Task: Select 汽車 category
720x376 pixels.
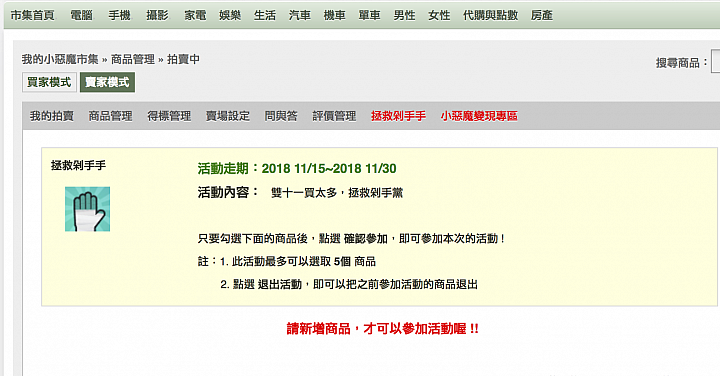Action: [x=300, y=15]
